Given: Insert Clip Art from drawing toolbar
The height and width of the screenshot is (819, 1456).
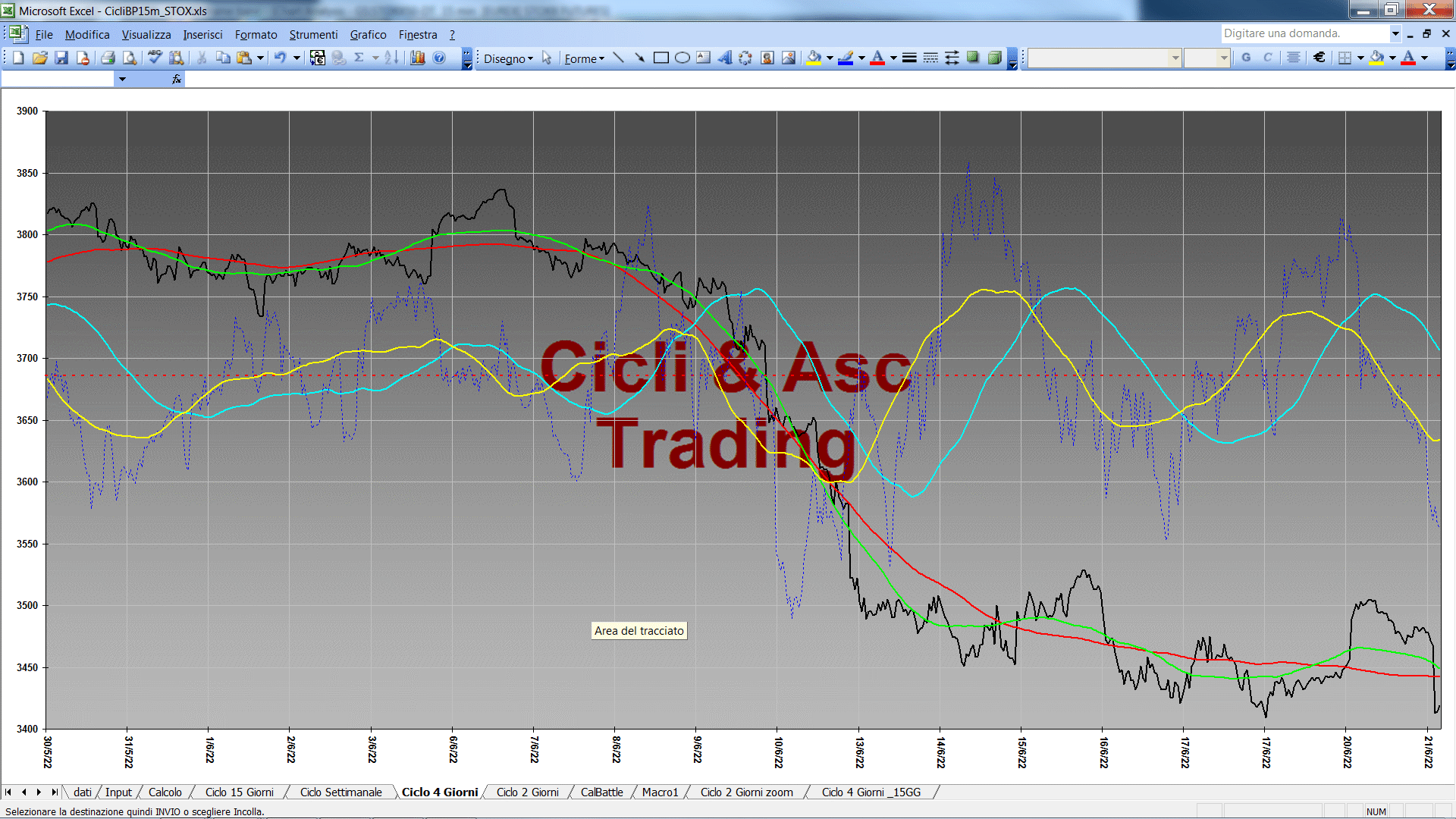Looking at the screenshot, I should point(767,58).
